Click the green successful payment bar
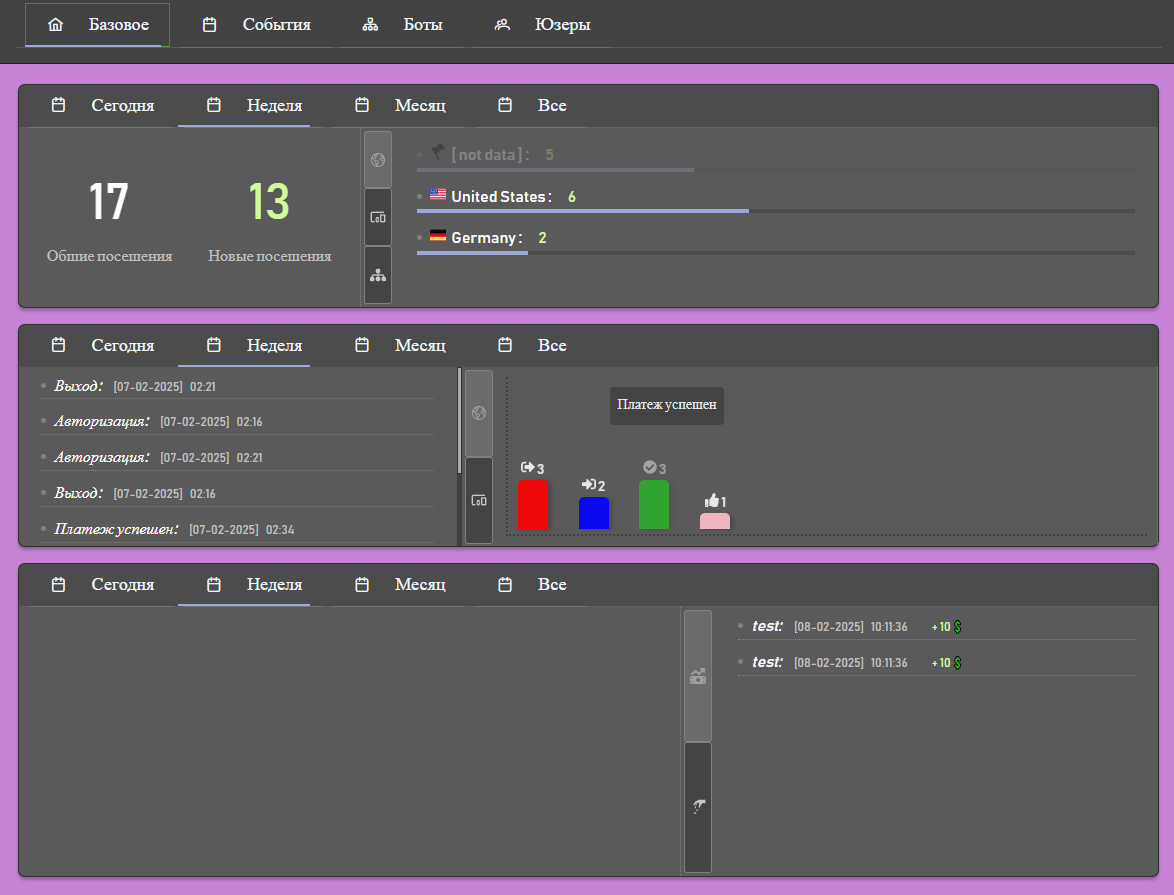Screen dimensions: 1174x895 [x=654, y=505]
